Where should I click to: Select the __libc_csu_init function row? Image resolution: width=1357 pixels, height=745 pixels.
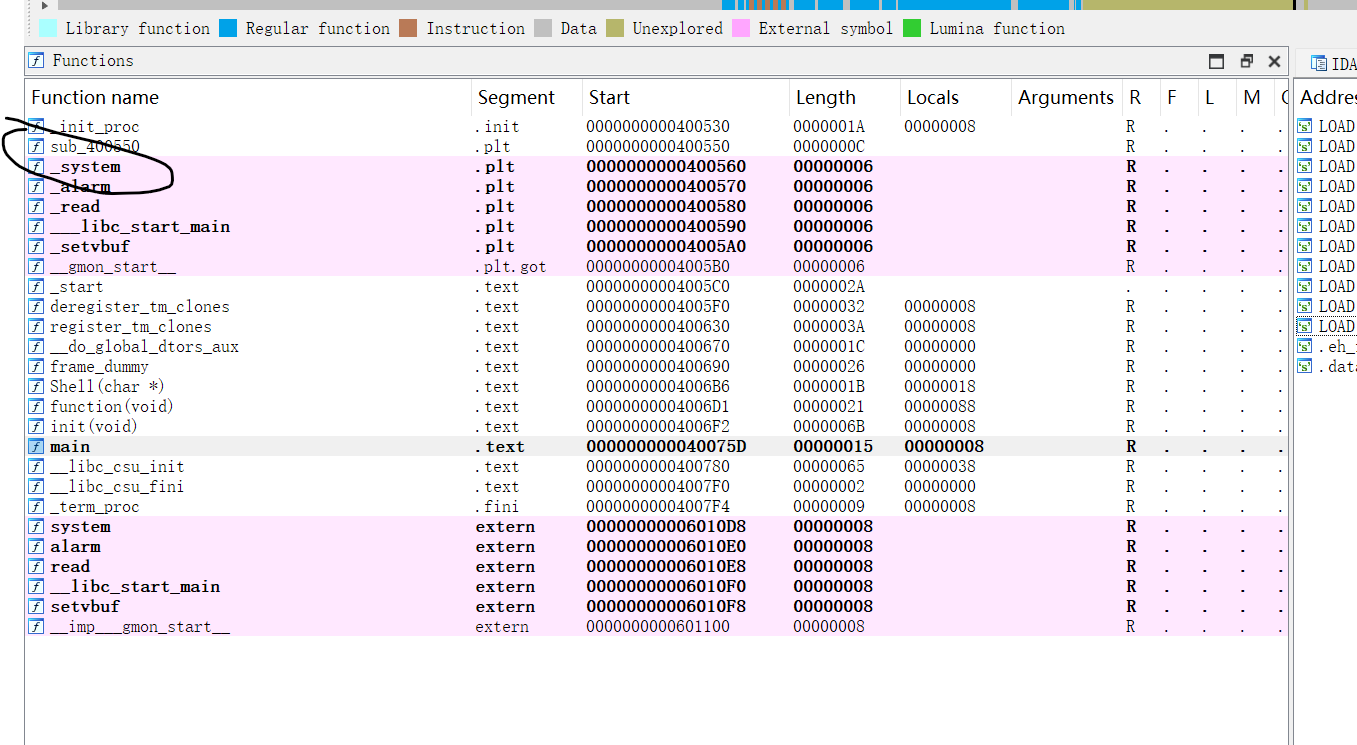(x=117, y=467)
